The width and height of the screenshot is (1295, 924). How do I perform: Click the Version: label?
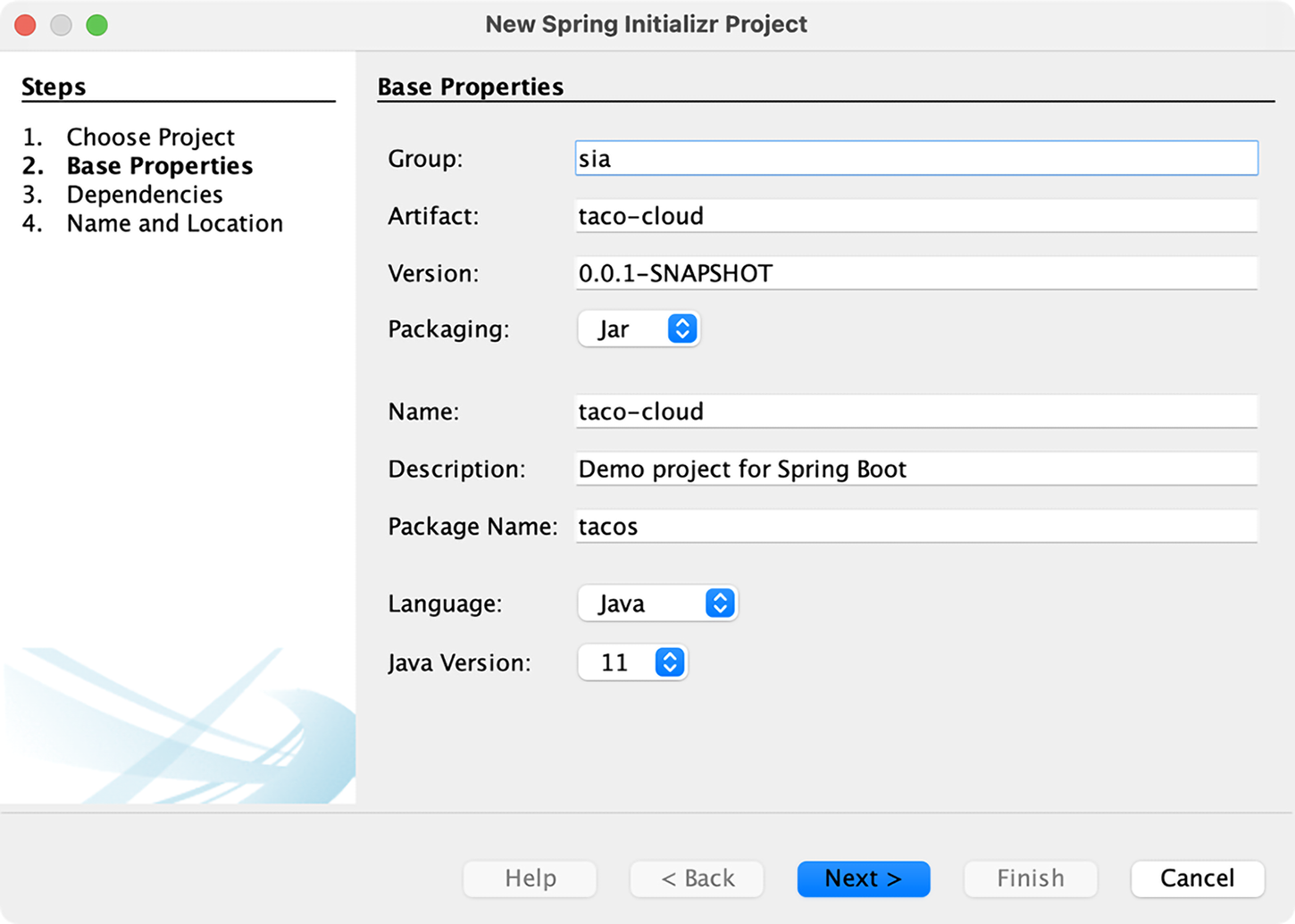pyautogui.click(x=433, y=273)
